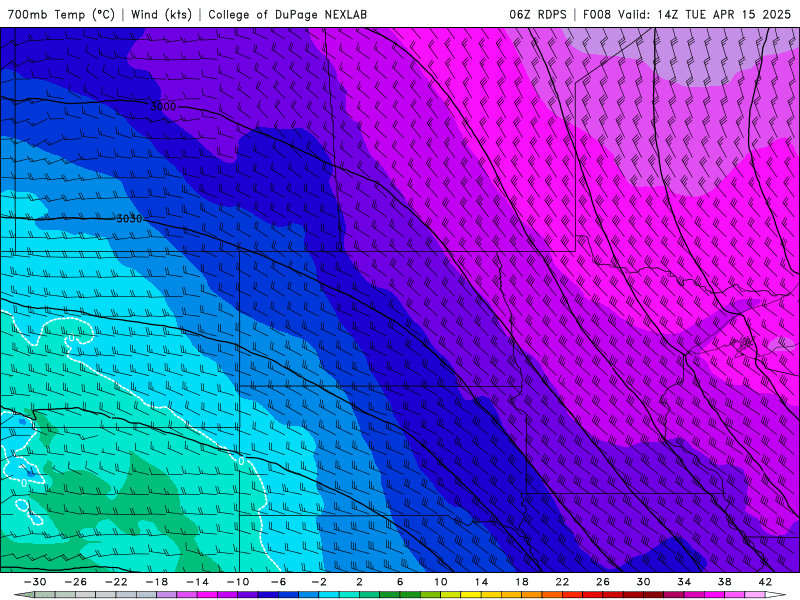Click the '14' color scale label
Image resolution: width=800 pixels, height=600 pixels.
point(481,582)
